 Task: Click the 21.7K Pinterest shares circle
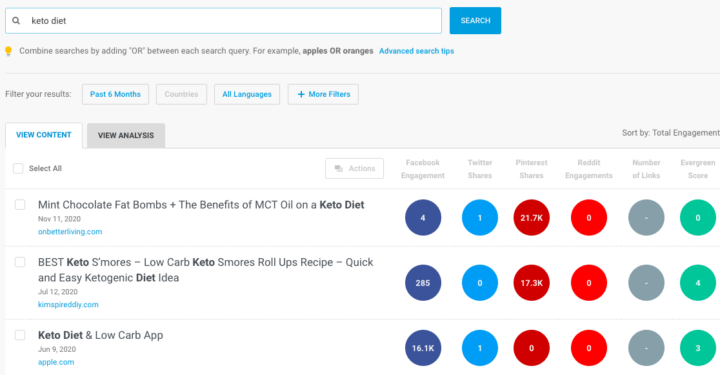tap(531, 218)
